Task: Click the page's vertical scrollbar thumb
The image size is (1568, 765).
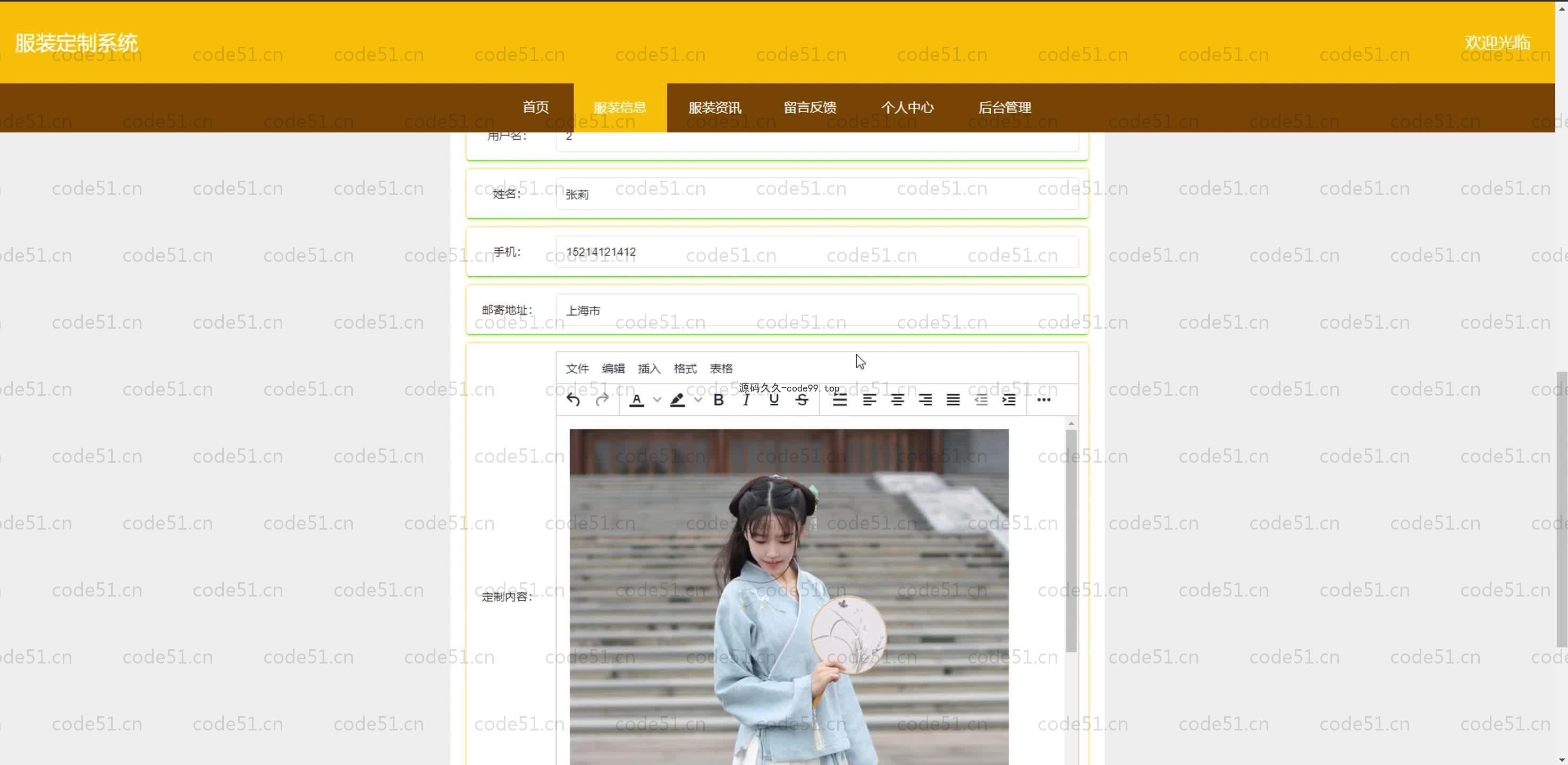Action: [x=1562, y=509]
